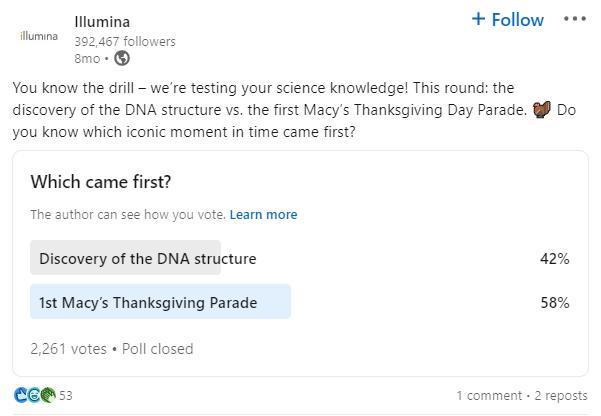Click the 42% result bar

[125, 258]
